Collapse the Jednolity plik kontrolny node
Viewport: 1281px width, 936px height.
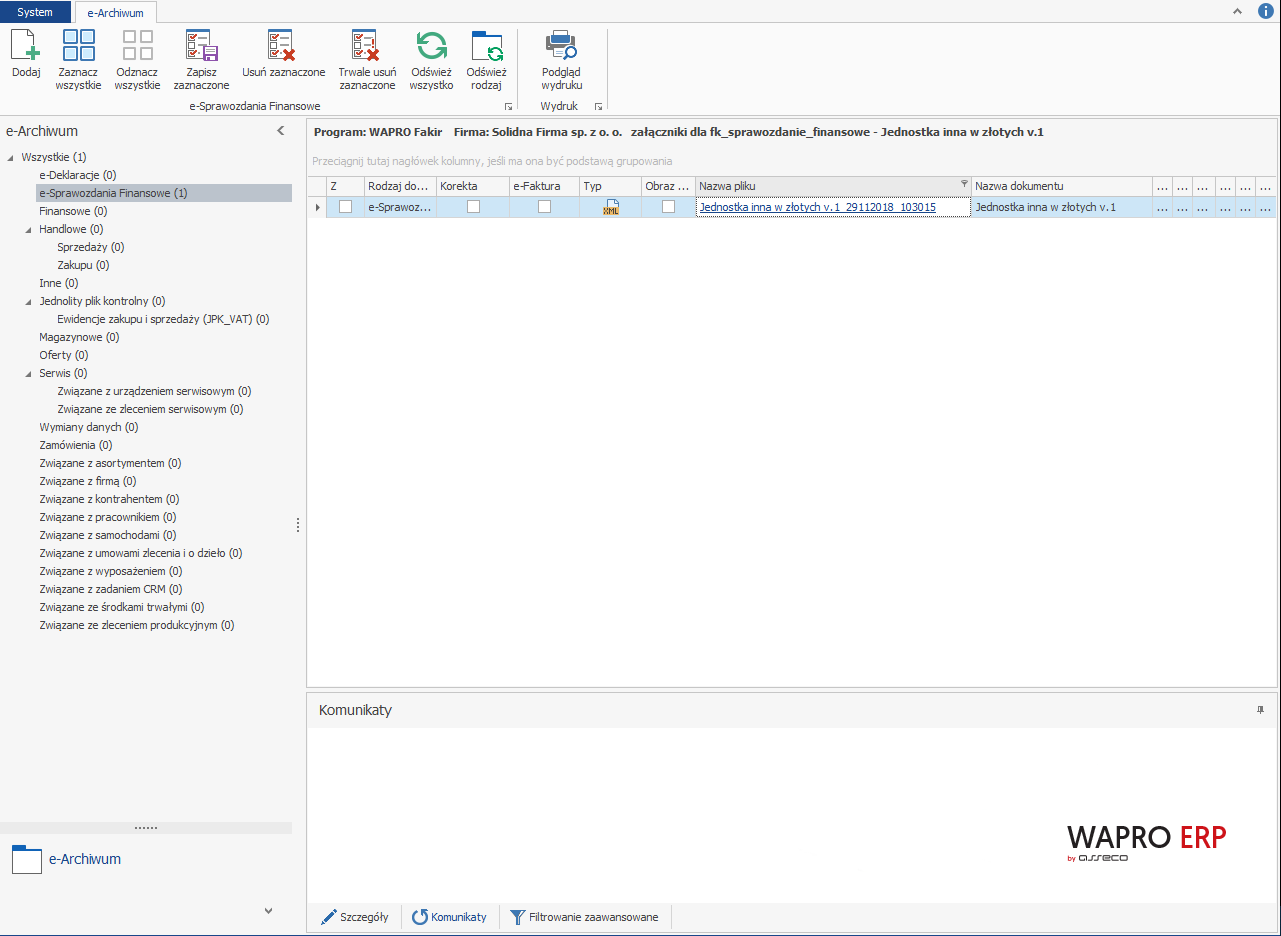tap(28, 301)
